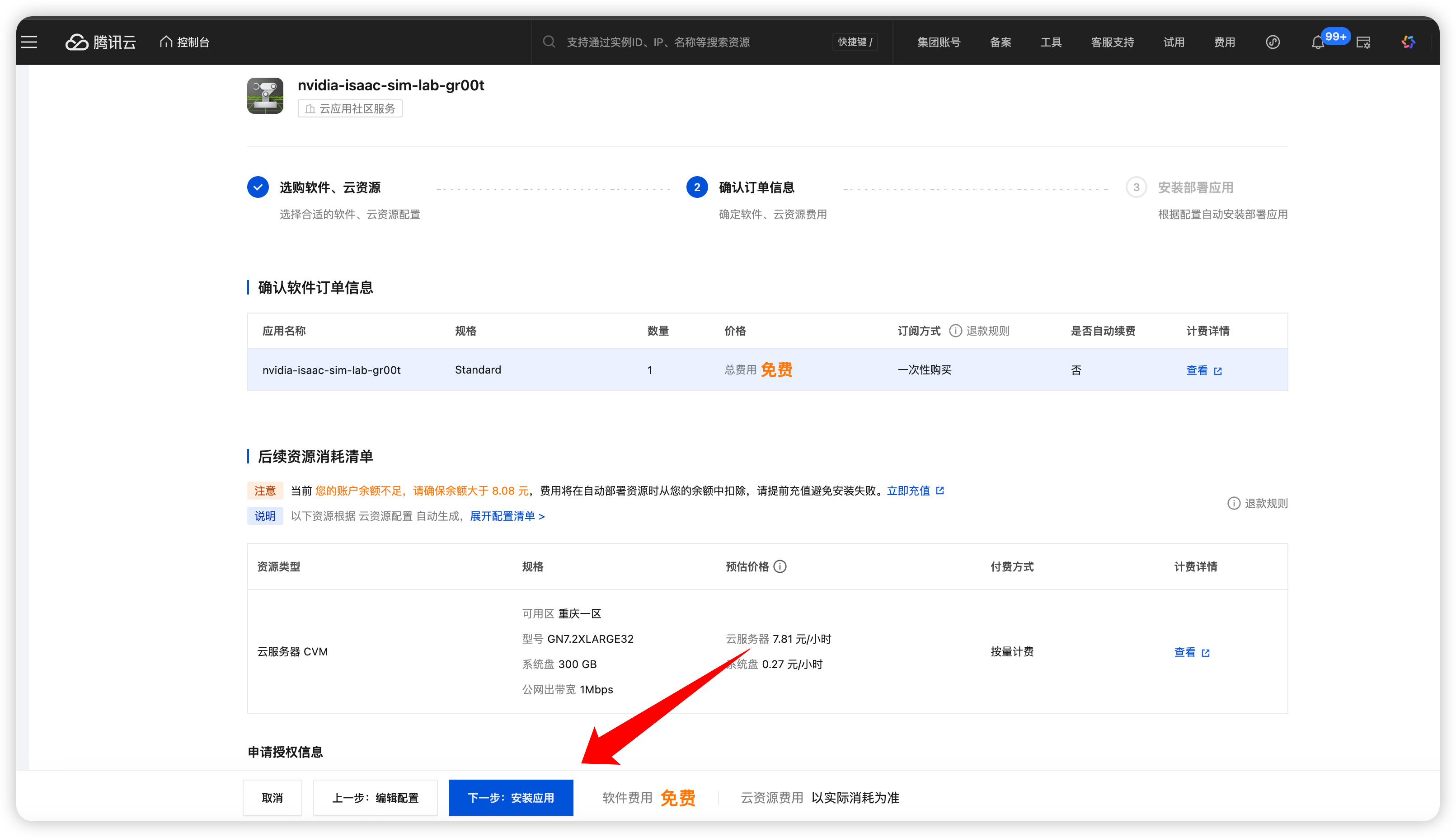
Task: Open the 工具 menu
Action: [1051, 42]
